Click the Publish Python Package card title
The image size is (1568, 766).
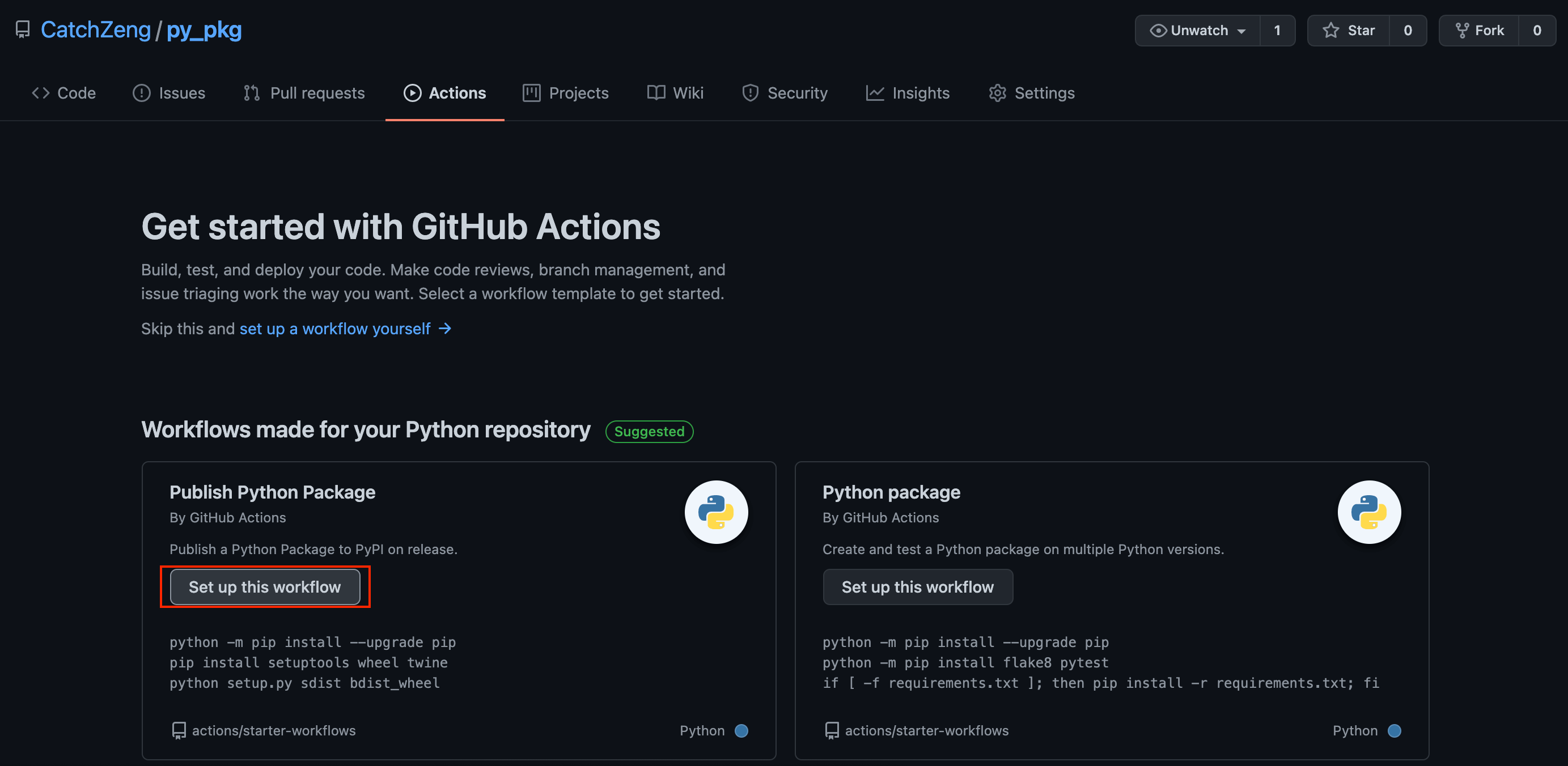(x=272, y=492)
